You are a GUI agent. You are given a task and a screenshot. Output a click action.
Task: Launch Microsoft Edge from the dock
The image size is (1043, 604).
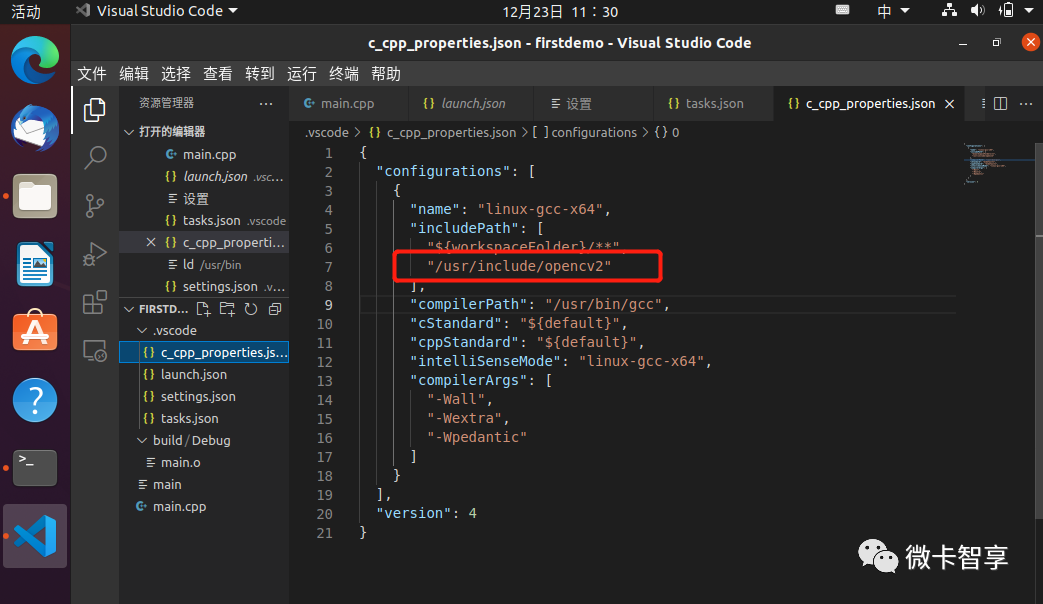[35, 61]
